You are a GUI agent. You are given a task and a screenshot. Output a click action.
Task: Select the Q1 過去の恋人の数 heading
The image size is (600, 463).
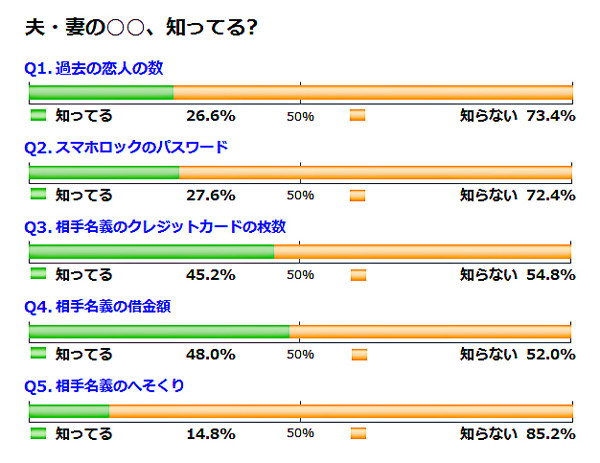pyautogui.click(x=94, y=68)
